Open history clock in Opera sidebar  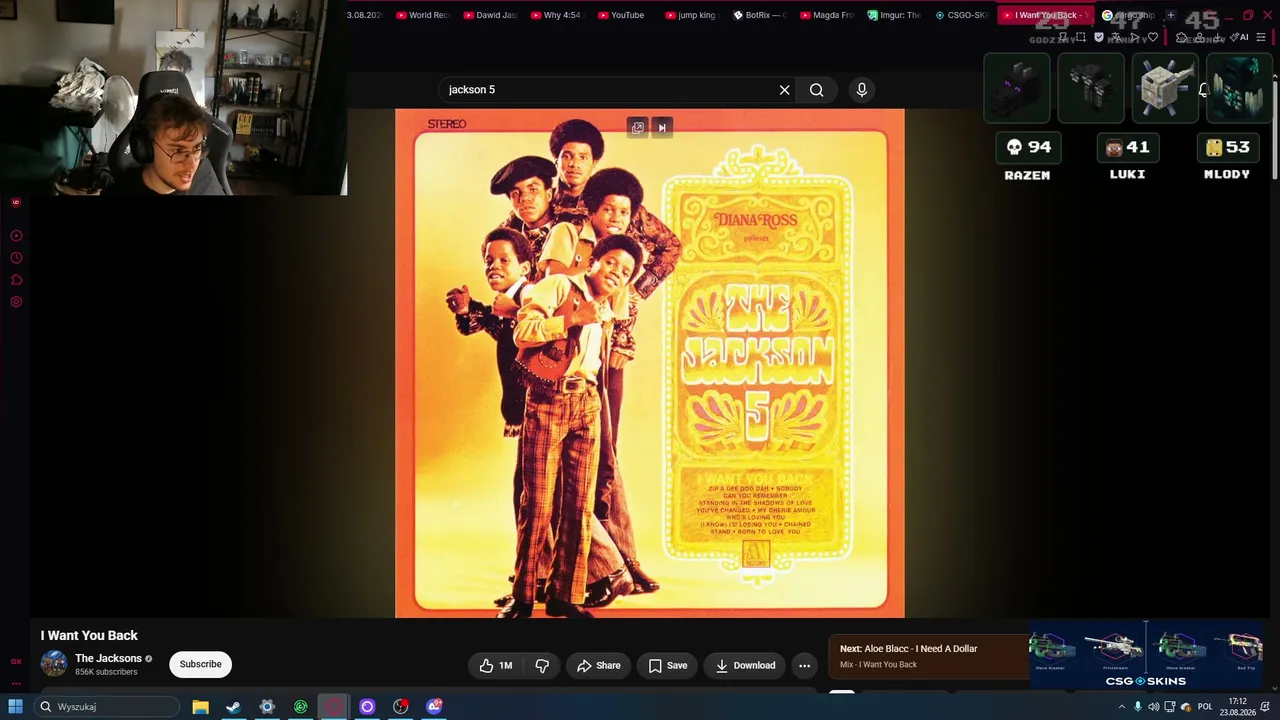(x=16, y=258)
